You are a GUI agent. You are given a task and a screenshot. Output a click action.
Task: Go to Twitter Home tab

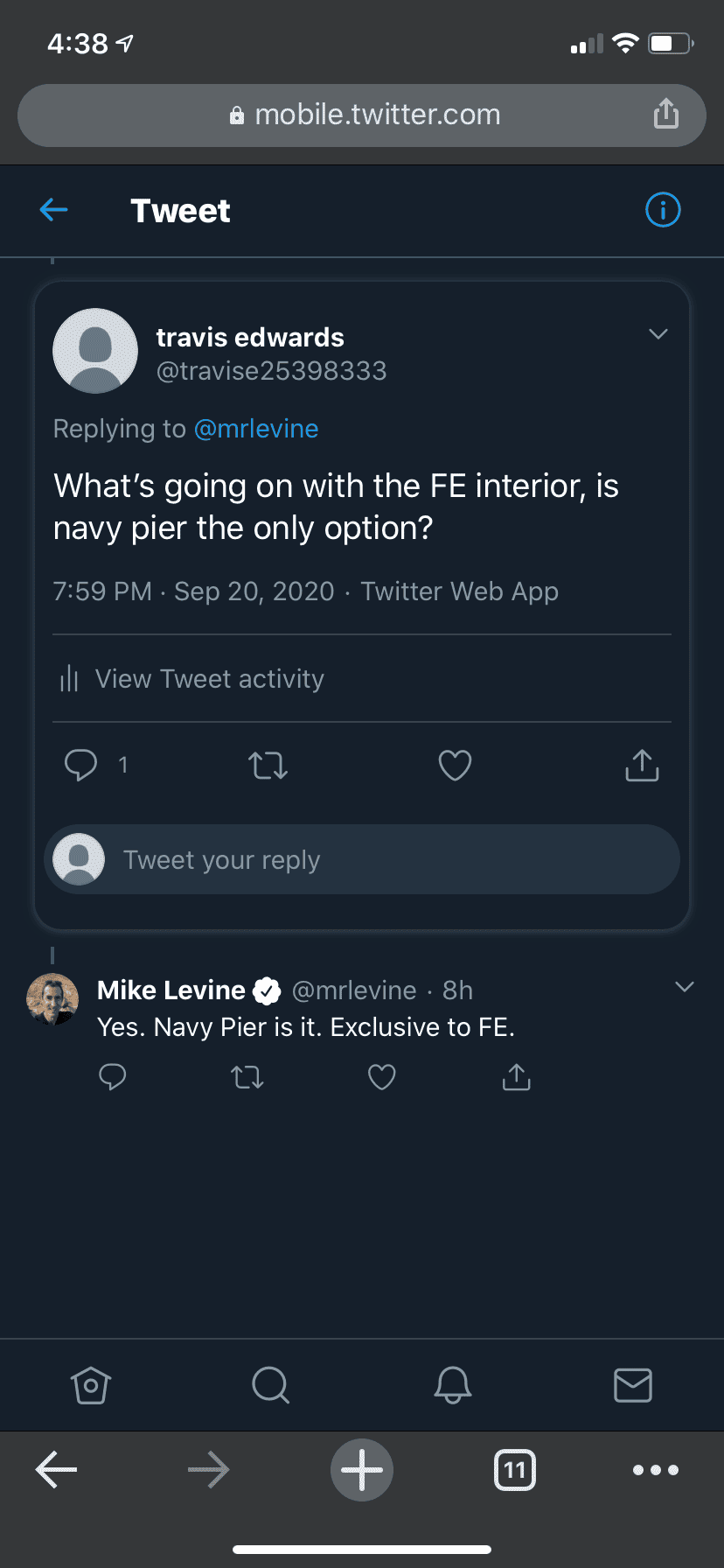(91, 1385)
